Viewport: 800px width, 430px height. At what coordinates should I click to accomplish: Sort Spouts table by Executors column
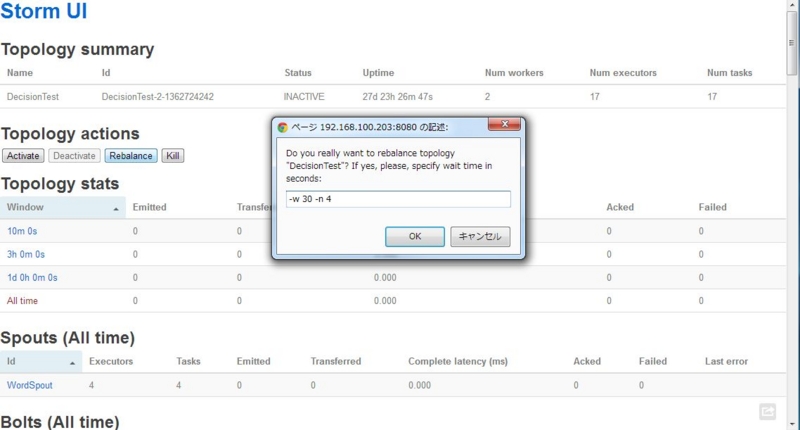tap(111, 361)
